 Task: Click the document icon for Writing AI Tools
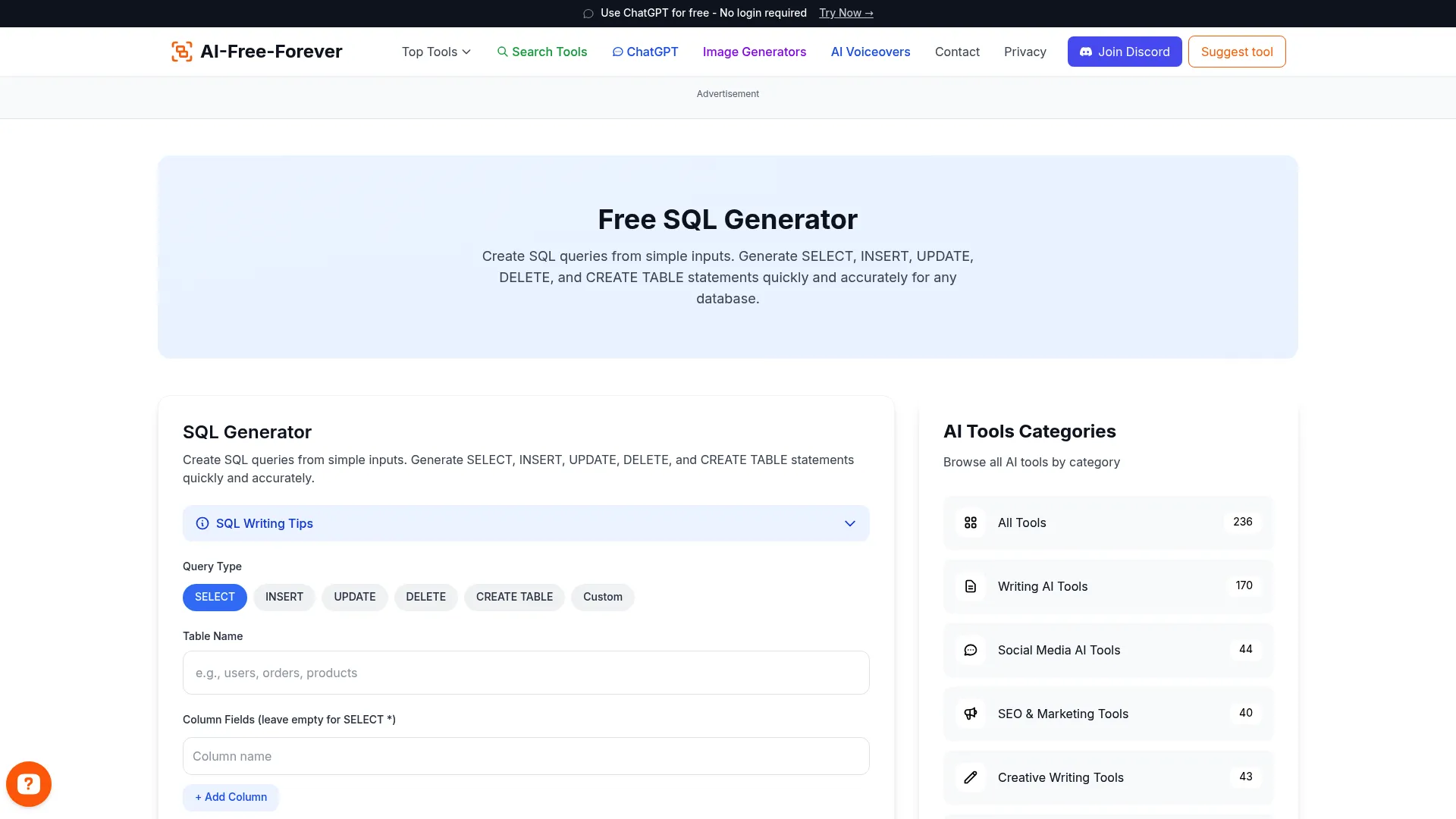pyautogui.click(x=971, y=586)
